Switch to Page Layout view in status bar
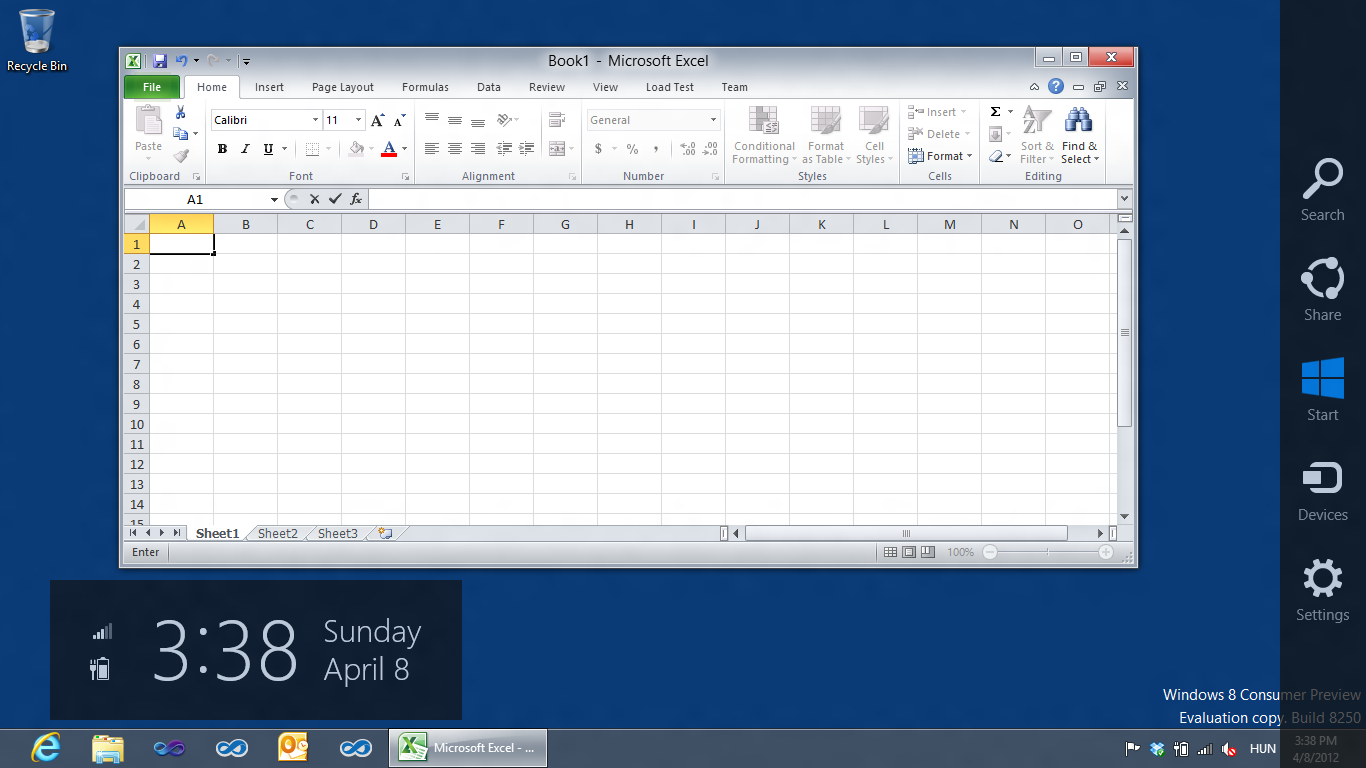Image resolution: width=1366 pixels, height=768 pixels. click(909, 552)
